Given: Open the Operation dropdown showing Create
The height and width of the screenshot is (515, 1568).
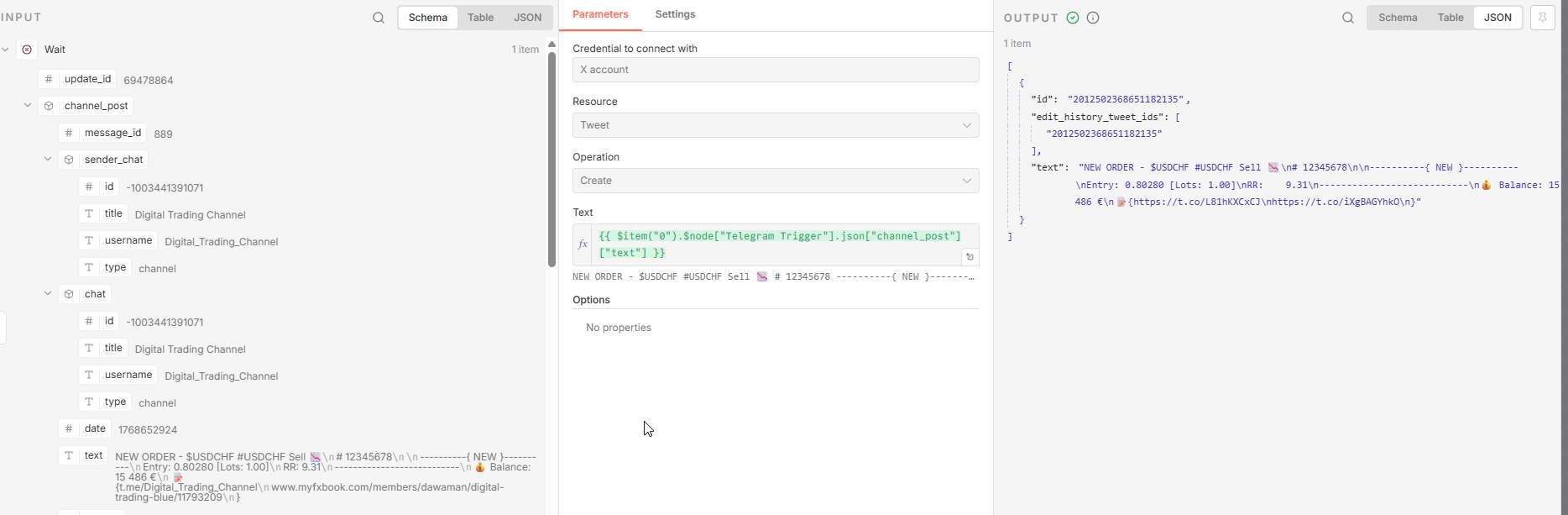Looking at the screenshot, I should pos(776,181).
